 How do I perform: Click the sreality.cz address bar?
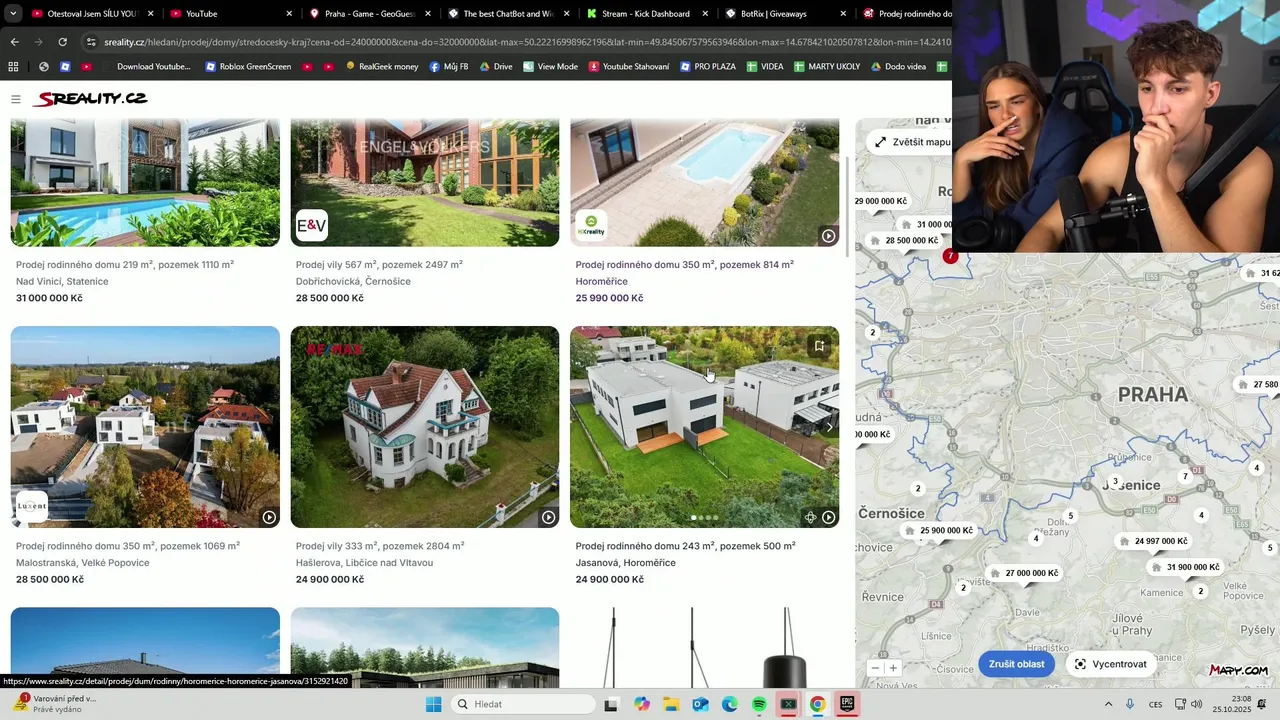pos(527,42)
